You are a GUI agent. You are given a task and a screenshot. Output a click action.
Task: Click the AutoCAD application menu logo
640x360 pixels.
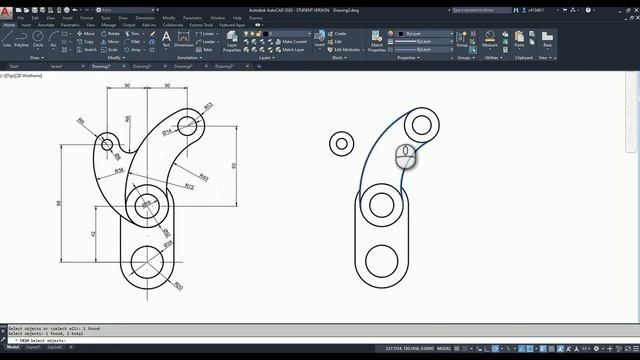tap(5, 13)
